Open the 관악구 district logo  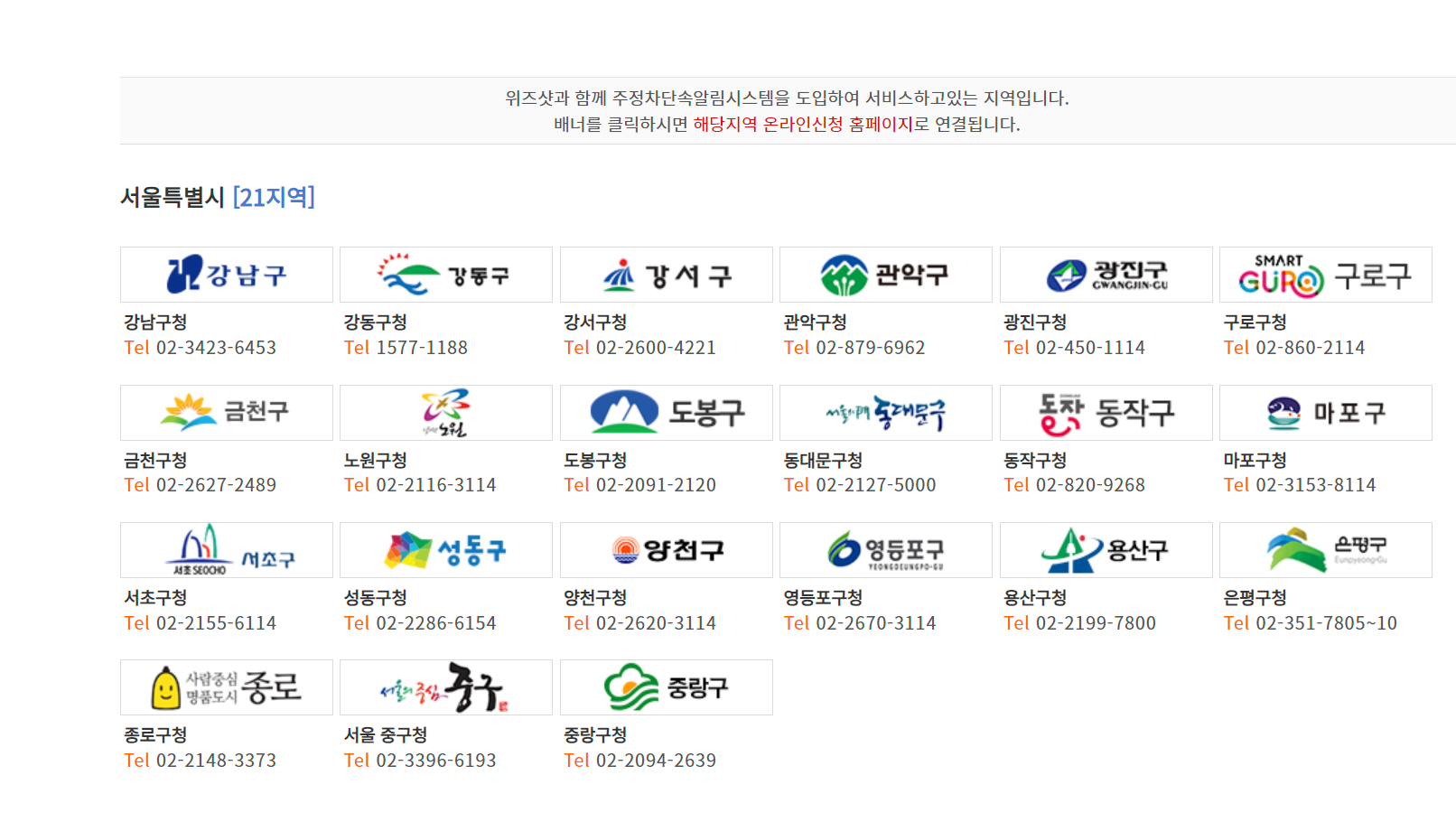[x=885, y=275]
